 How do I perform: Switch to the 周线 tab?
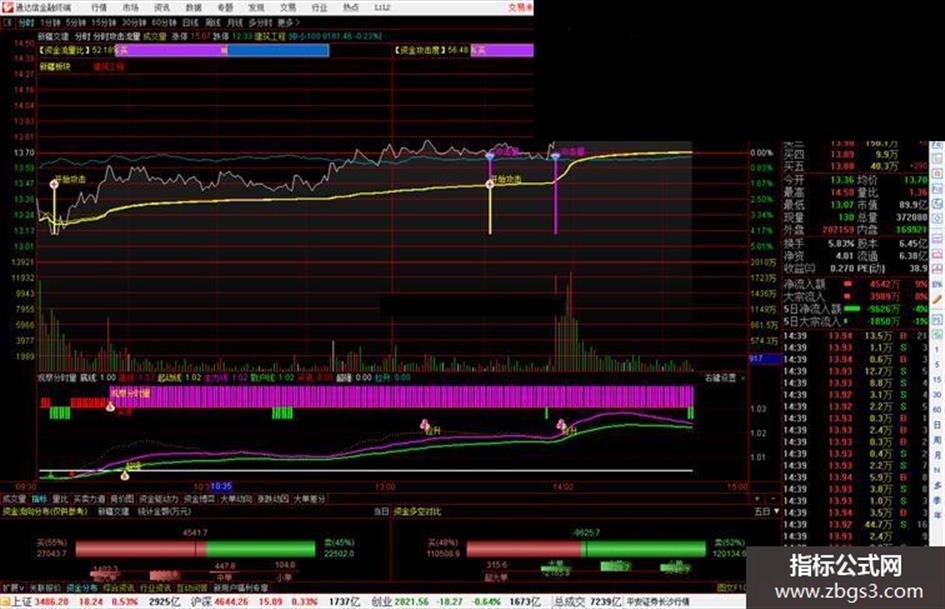click(x=213, y=22)
